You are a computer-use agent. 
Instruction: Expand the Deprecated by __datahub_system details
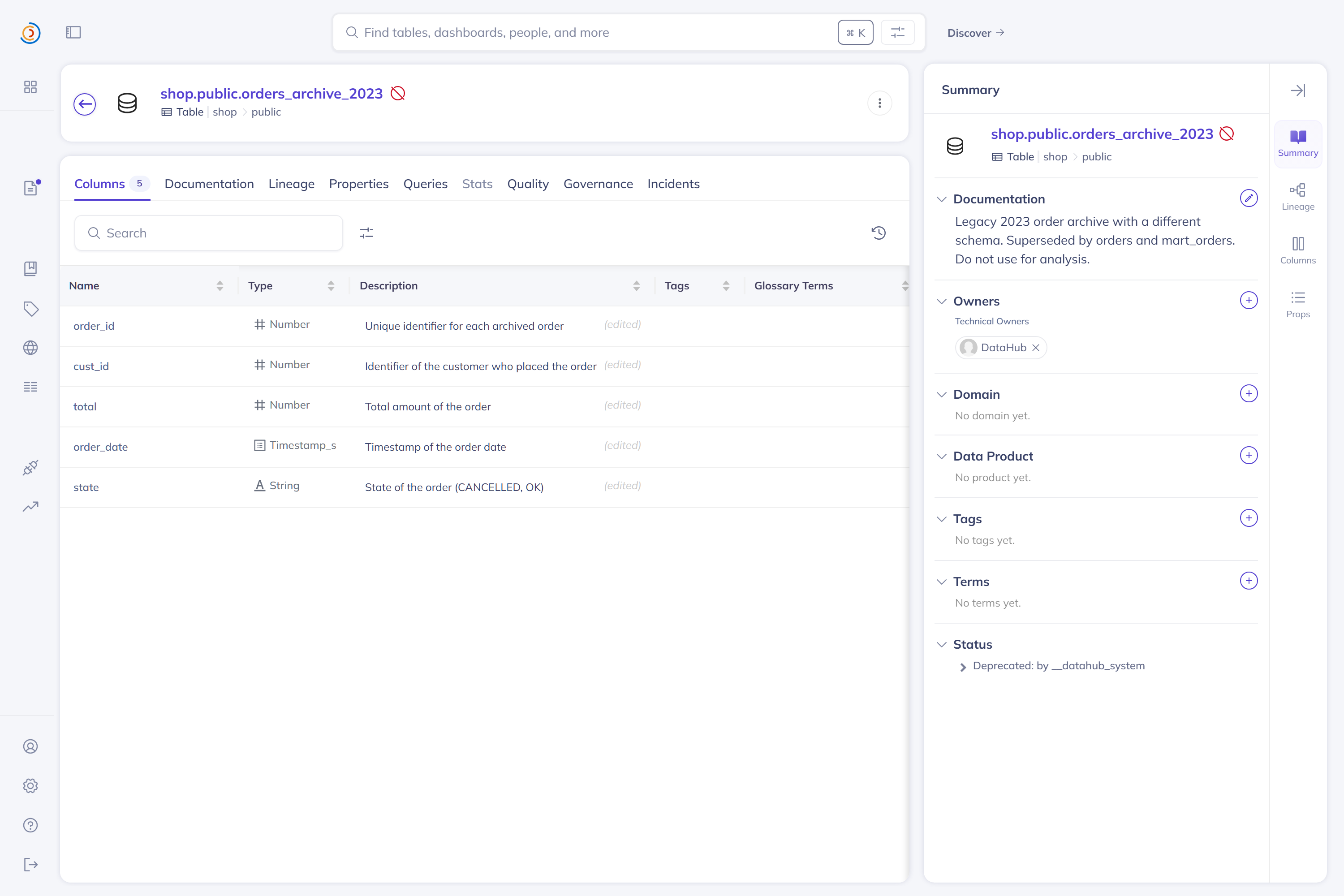[x=963, y=667]
